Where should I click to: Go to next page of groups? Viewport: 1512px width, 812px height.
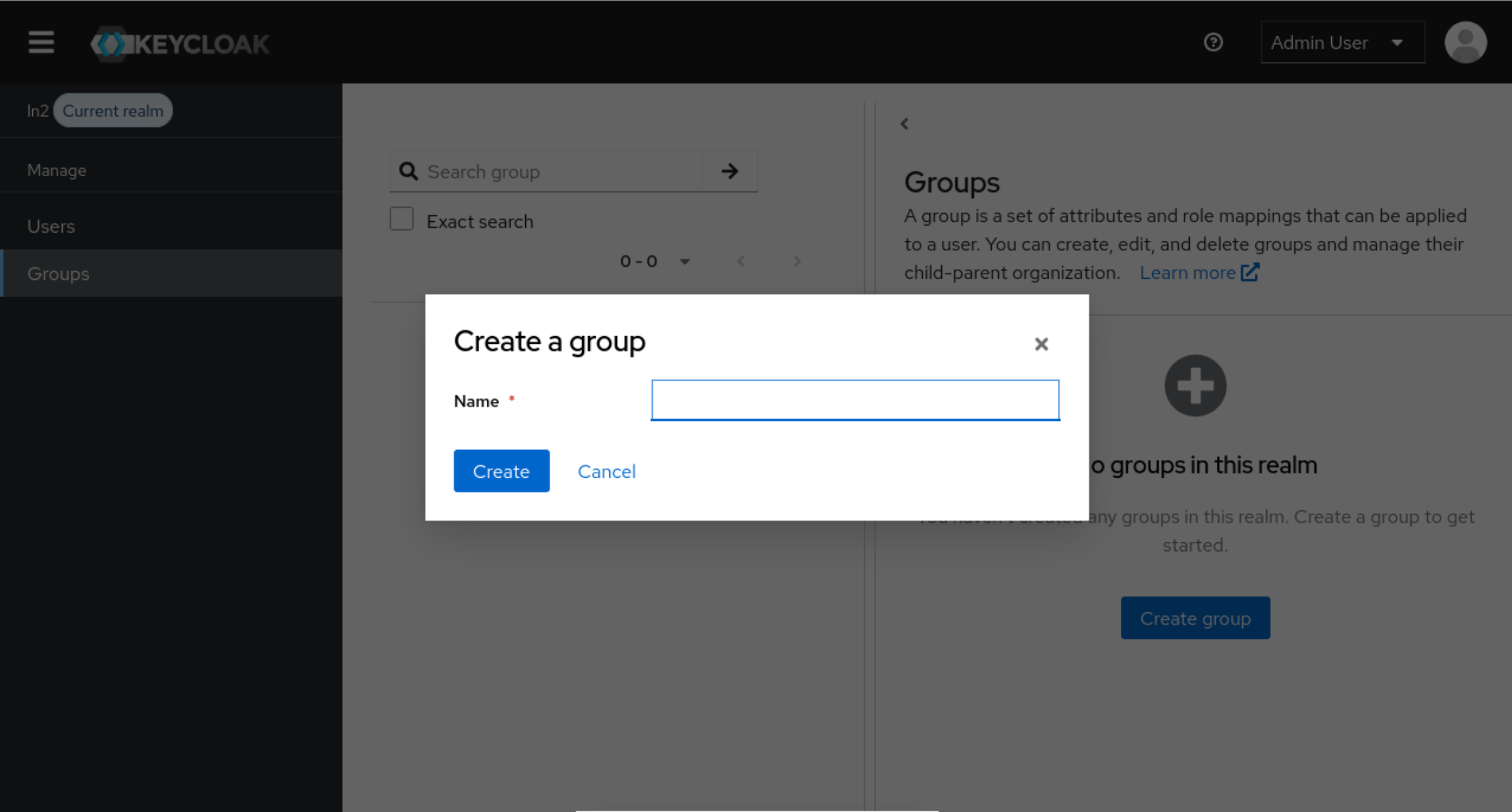(796, 261)
